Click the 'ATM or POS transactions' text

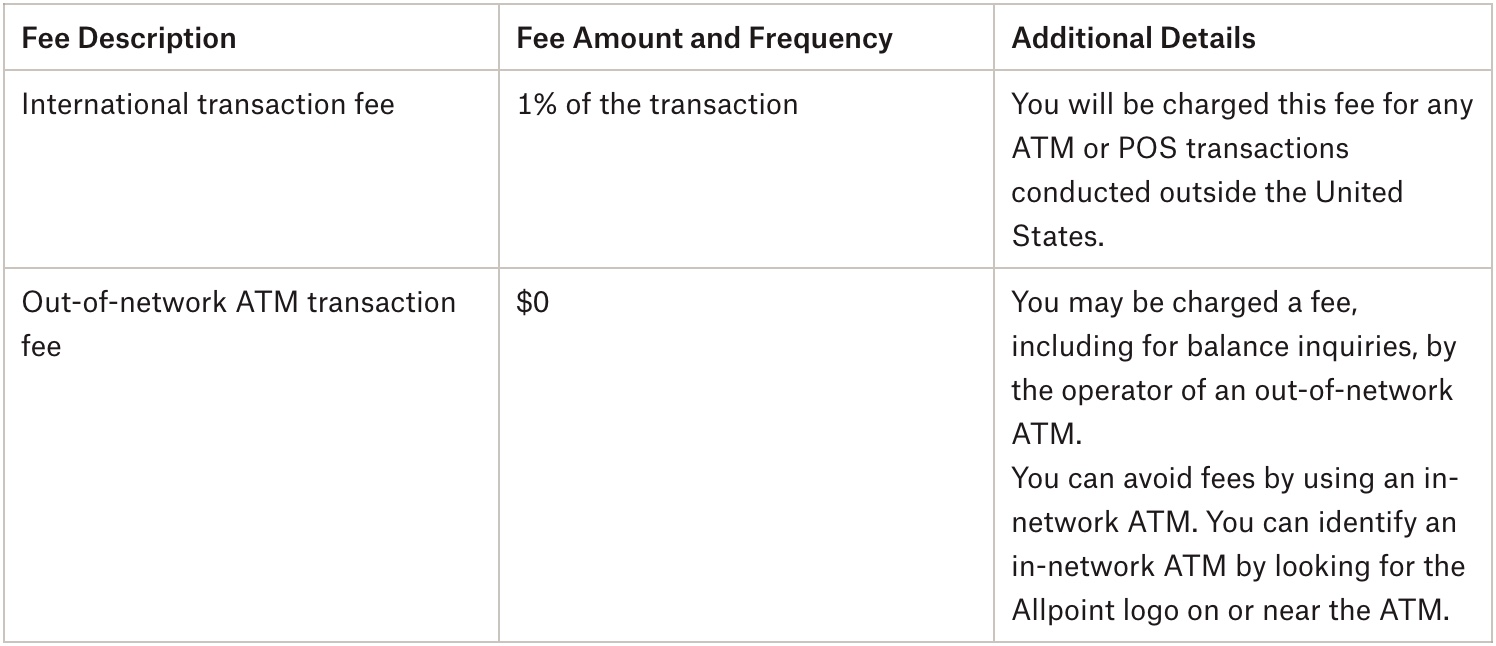pyautogui.click(x=1180, y=148)
